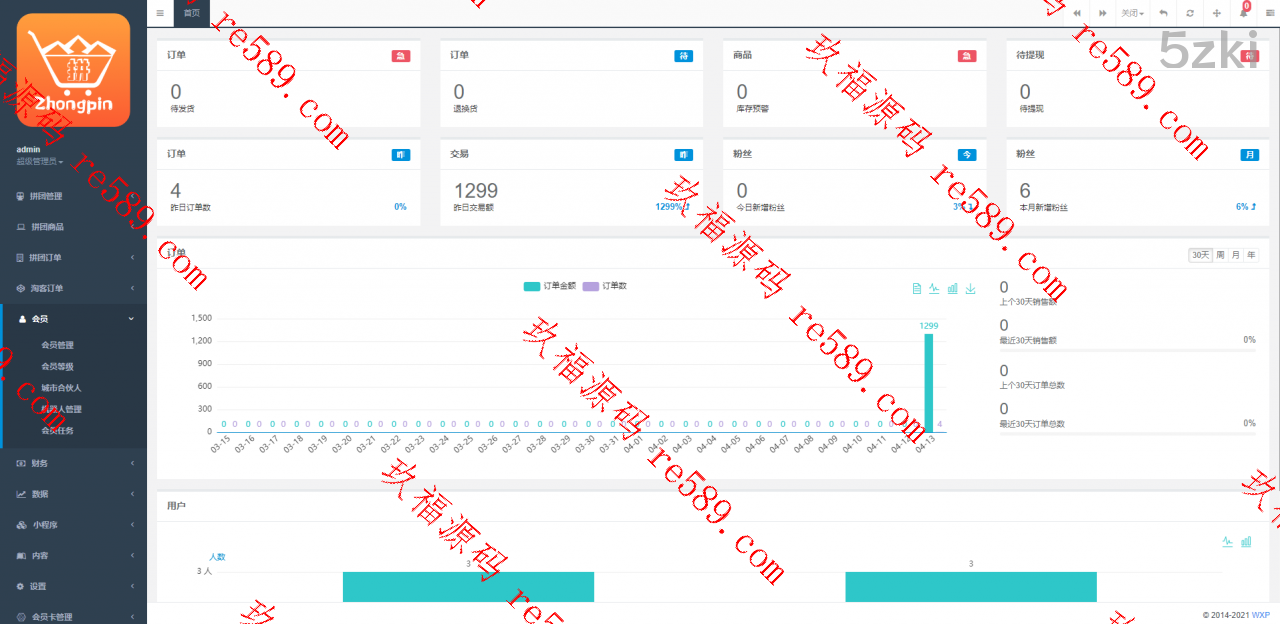Open 会员管理 submenu item
The height and width of the screenshot is (624, 1280).
tap(58, 345)
